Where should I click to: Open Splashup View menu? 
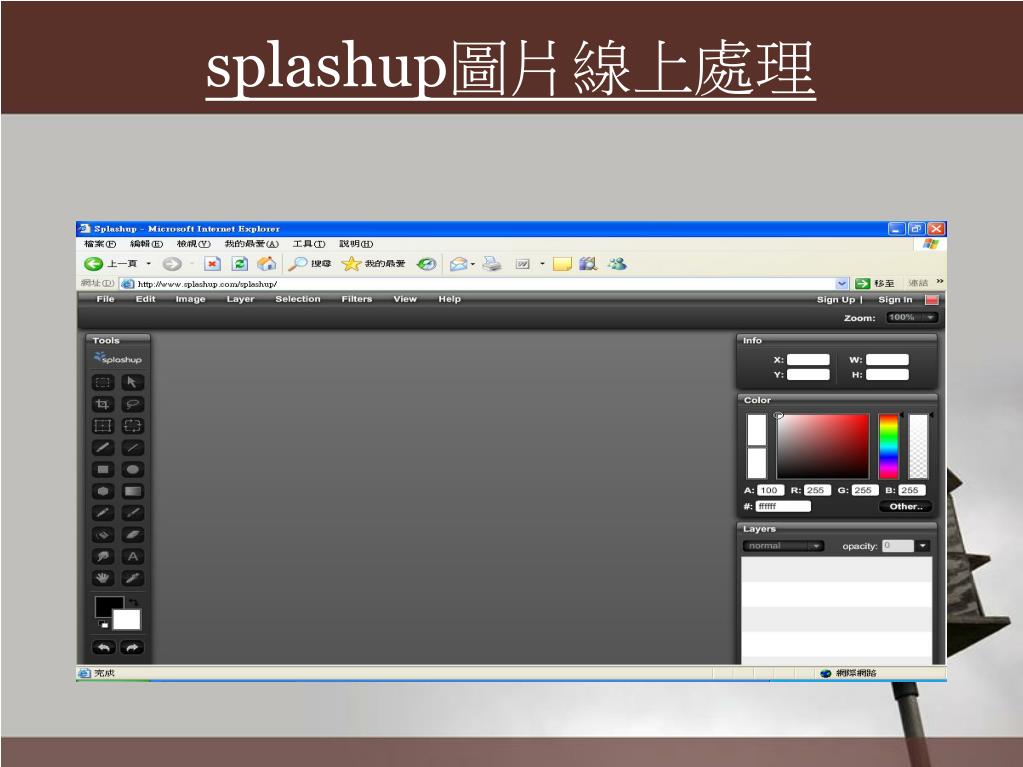click(x=405, y=299)
